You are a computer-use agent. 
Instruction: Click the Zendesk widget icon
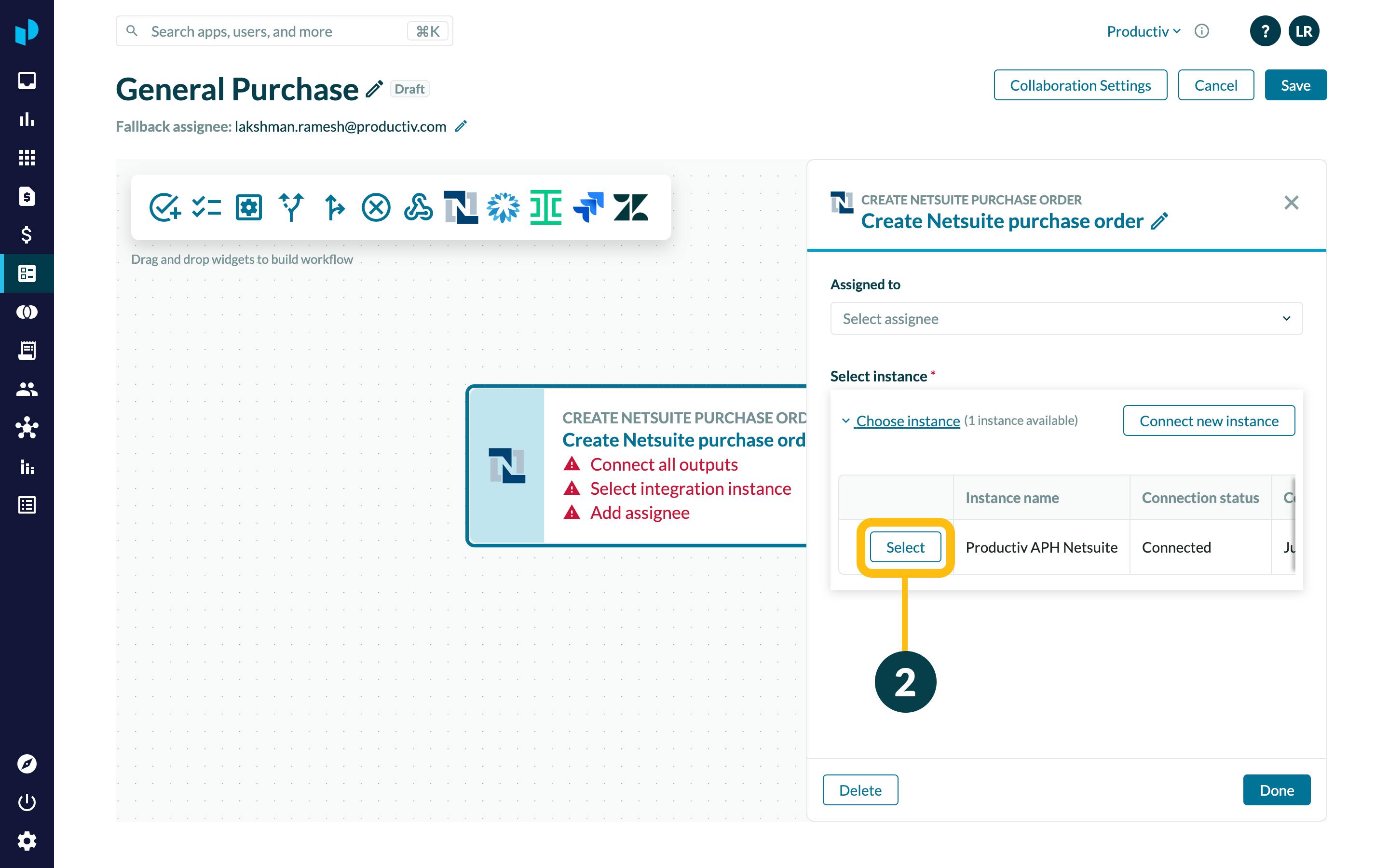pos(630,207)
